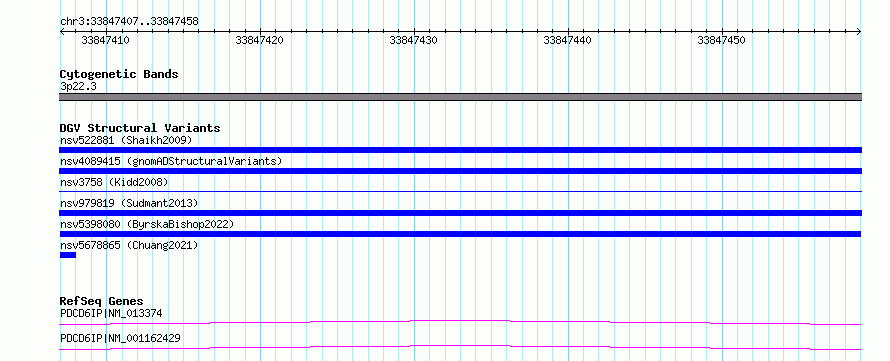Open variant nsv5398080 (ByrskaBishop2022) label

point(147,224)
